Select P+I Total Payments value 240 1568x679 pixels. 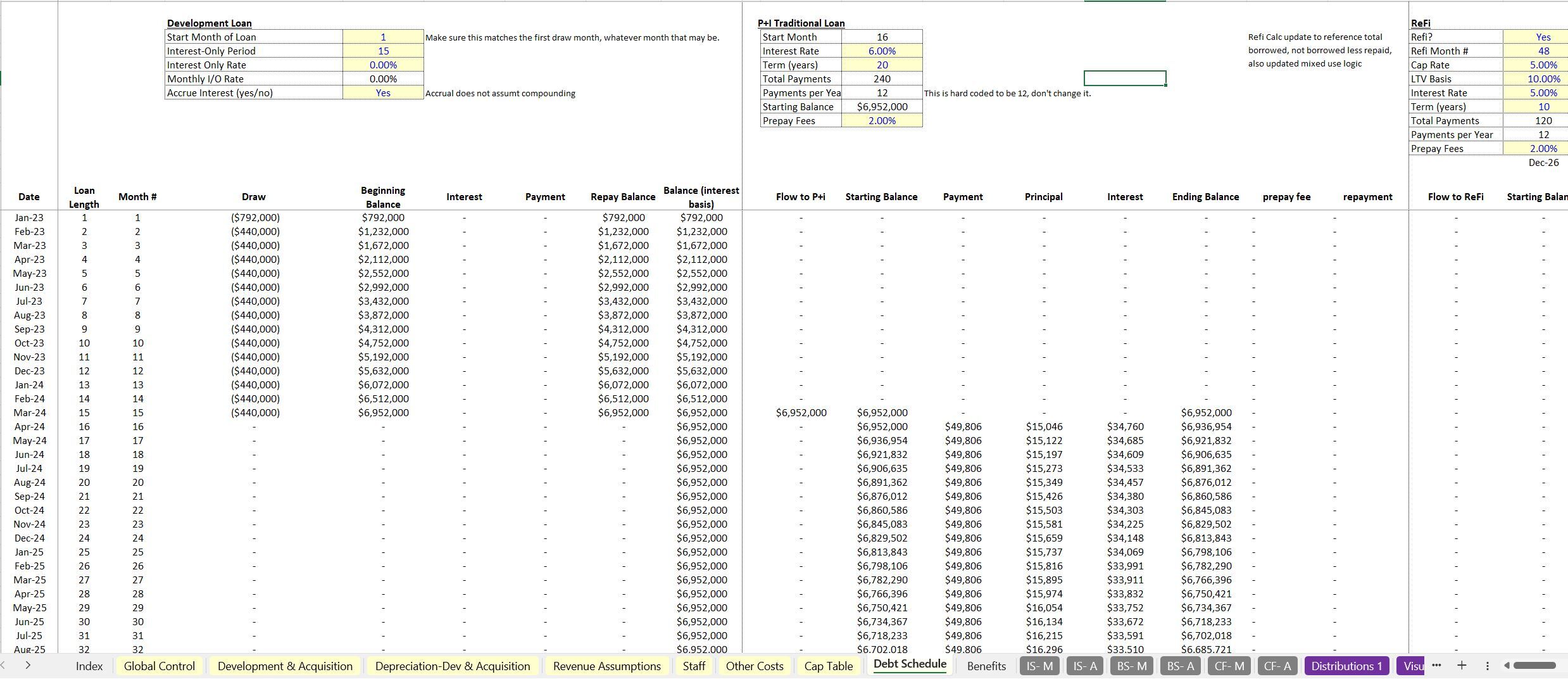(882, 79)
